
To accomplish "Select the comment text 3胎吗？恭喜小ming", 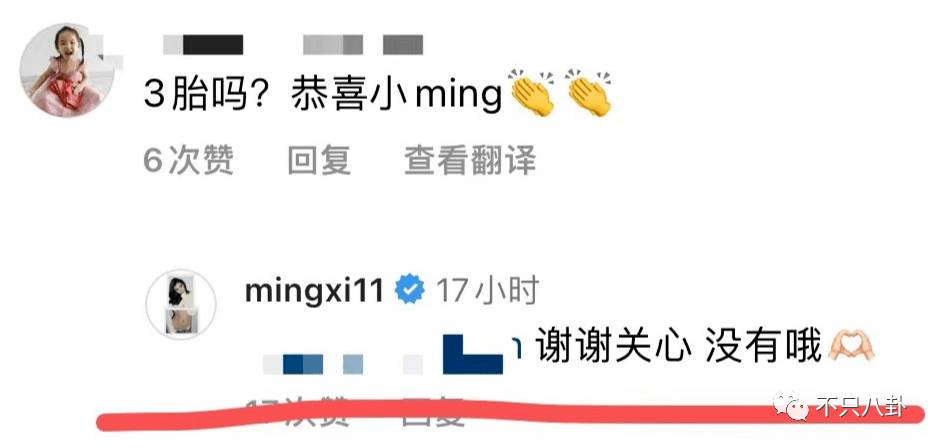I will [x=323, y=95].
